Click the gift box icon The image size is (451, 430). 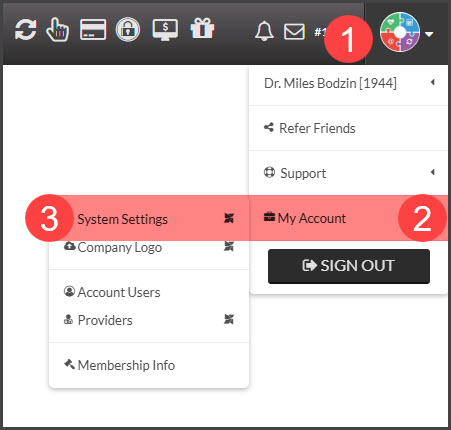(202, 28)
